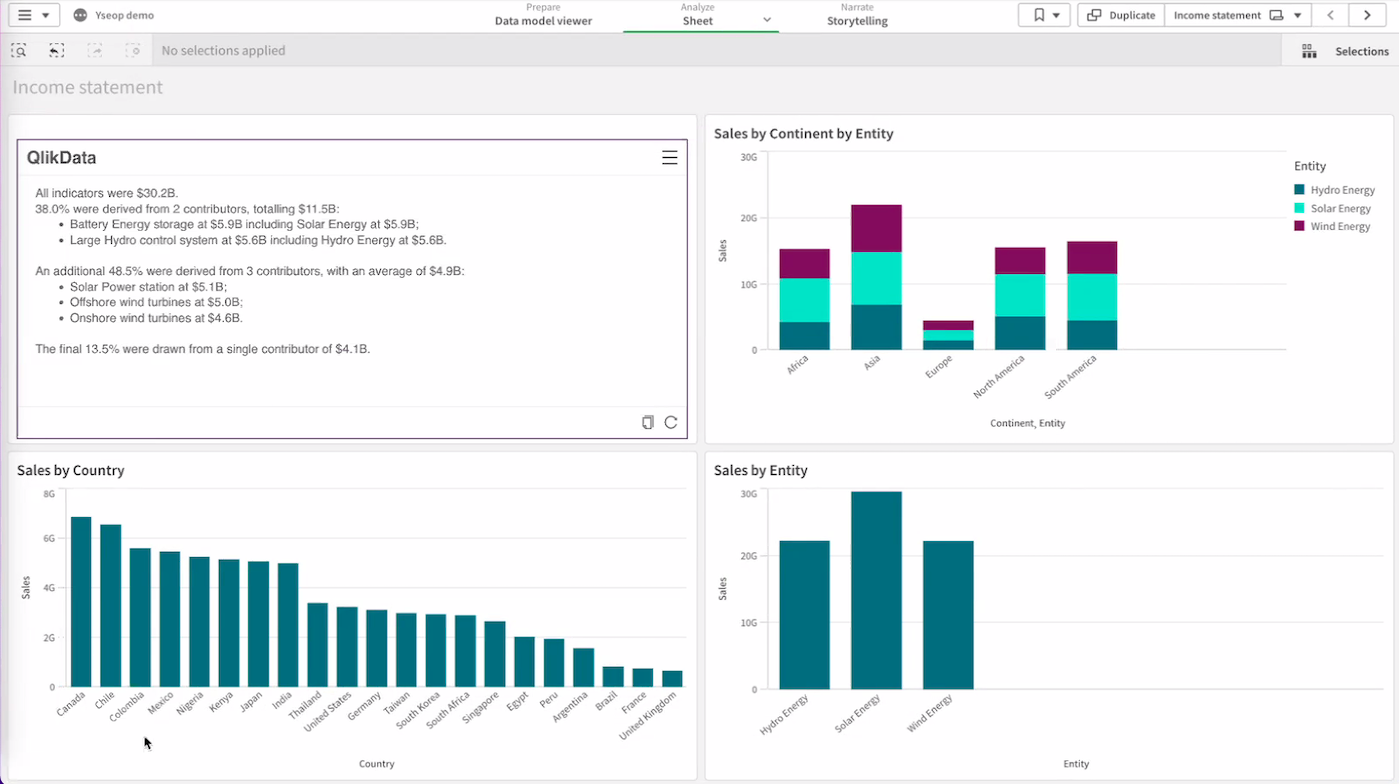Toggle Wind Energy in the chart legend
The image size is (1399, 784).
[1334, 226]
